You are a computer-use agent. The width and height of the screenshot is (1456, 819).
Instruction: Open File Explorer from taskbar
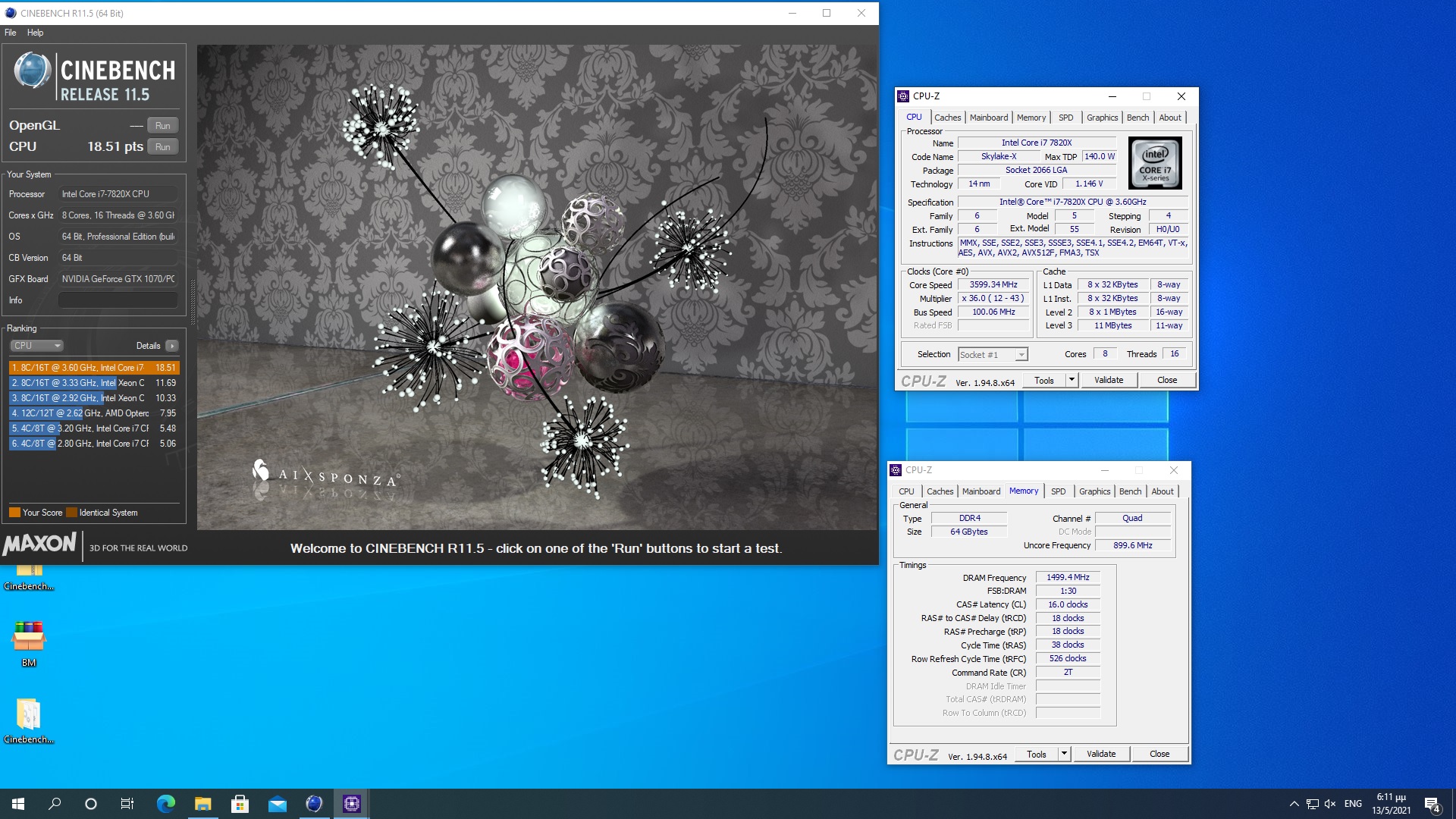[202, 804]
